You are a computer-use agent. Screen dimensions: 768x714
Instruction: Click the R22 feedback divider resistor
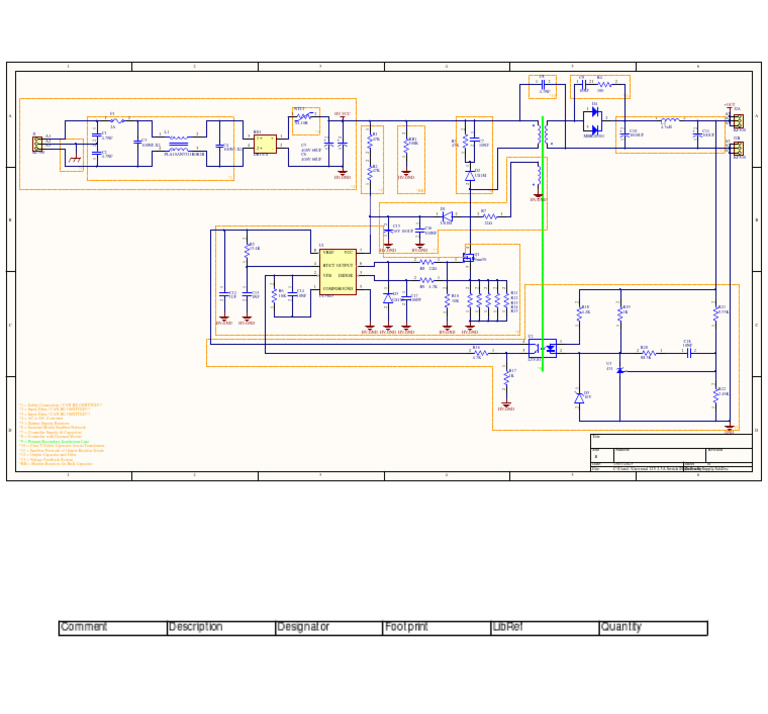[x=716, y=396]
